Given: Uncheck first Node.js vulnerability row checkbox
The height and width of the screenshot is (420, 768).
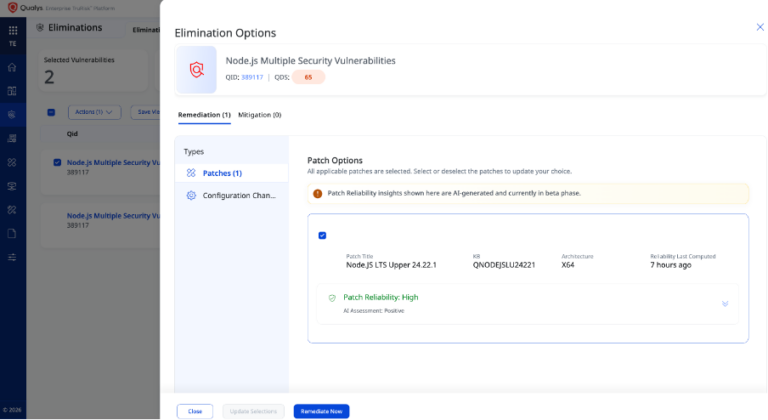Looking at the screenshot, I should tap(57, 162).
